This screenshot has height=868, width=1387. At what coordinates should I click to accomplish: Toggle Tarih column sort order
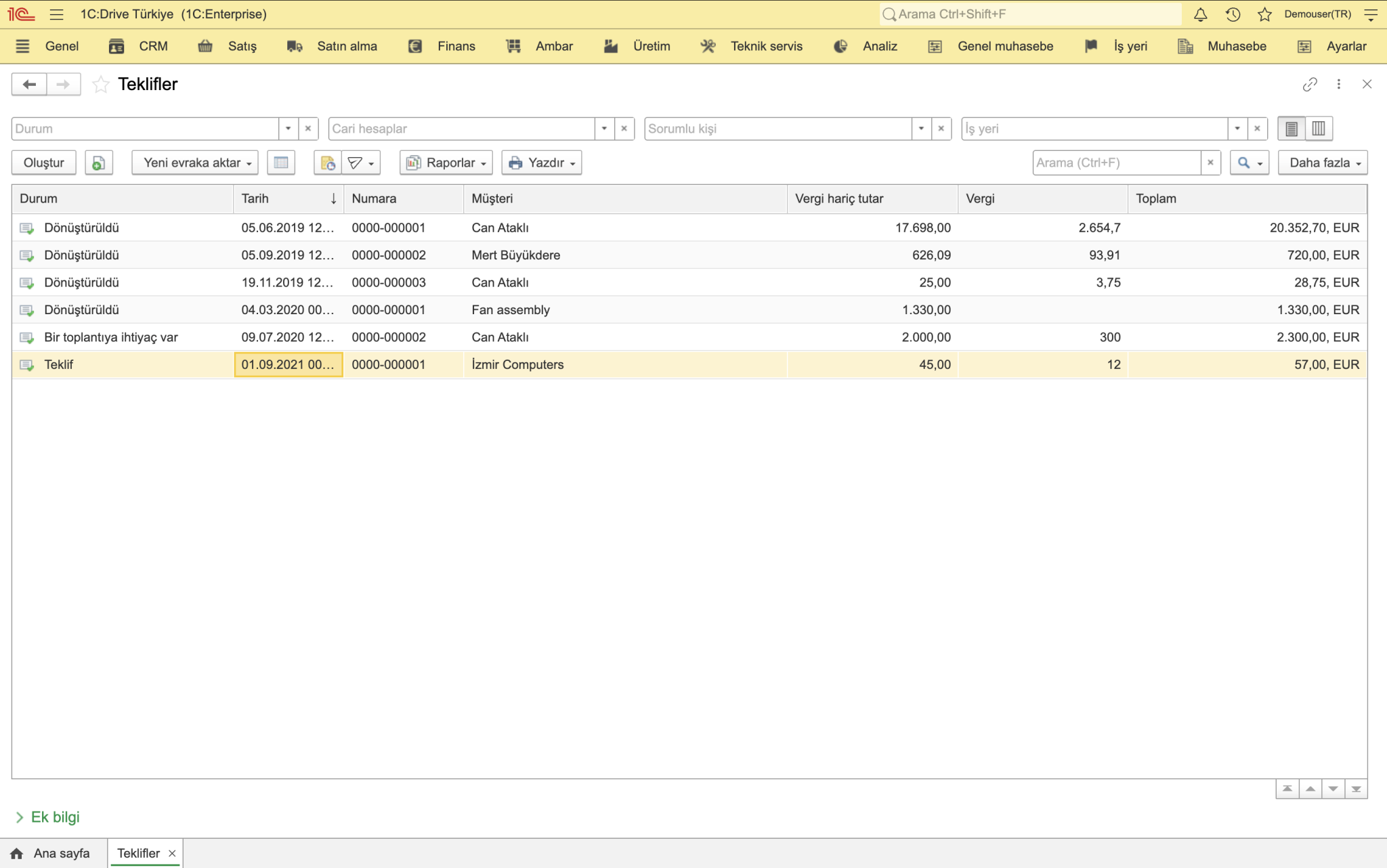coord(289,198)
